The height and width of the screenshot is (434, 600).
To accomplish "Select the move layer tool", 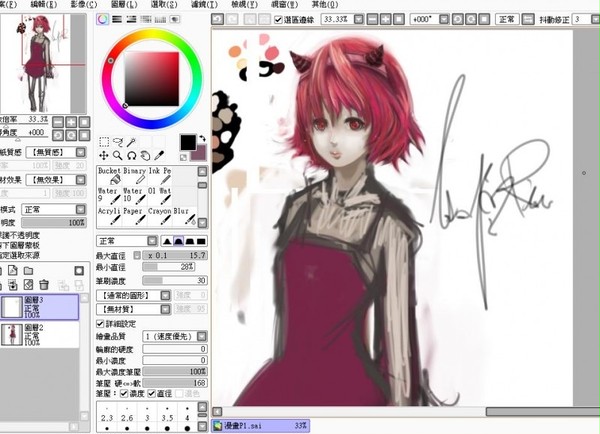I will click(x=104, y=155).
